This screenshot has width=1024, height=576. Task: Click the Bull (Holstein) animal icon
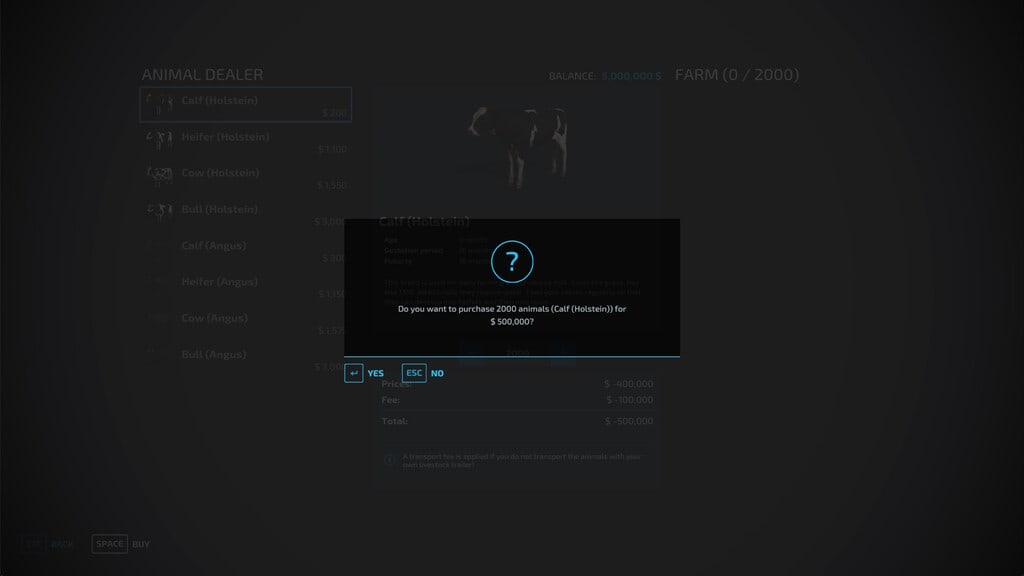point(160,211)
